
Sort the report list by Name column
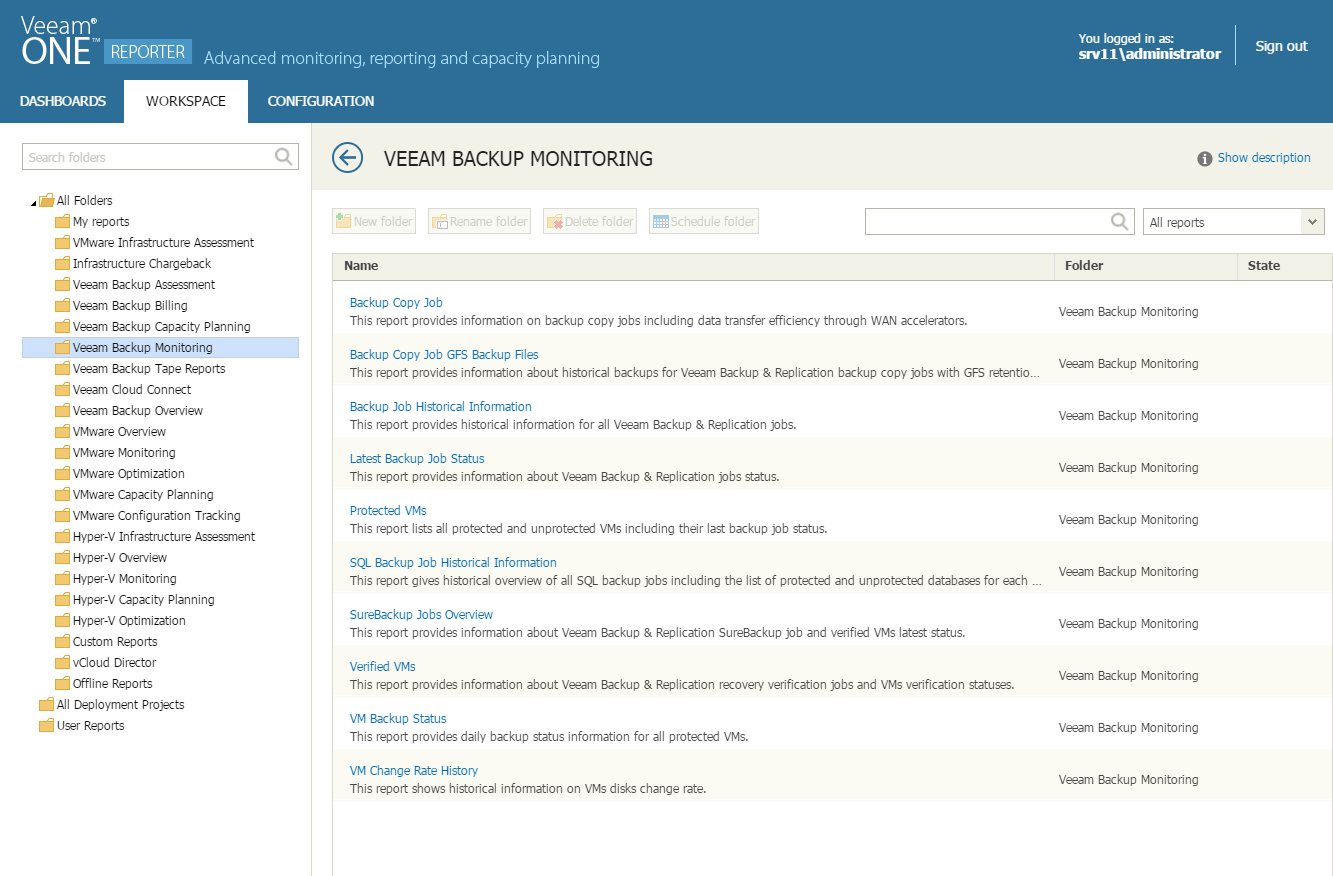tap(362, 266)
